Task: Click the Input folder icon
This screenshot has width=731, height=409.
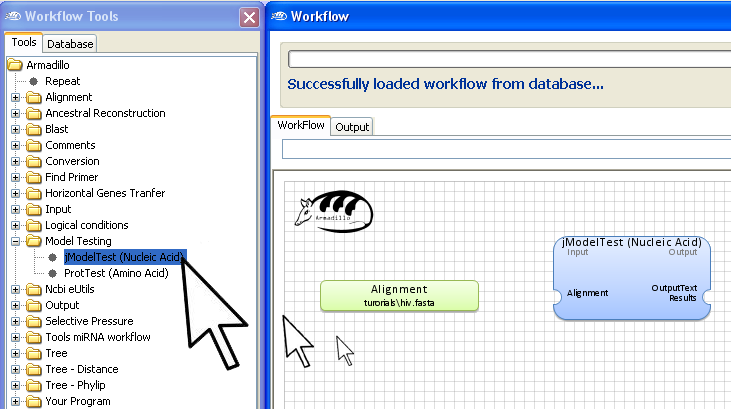Action: click(x=34, y=209)
